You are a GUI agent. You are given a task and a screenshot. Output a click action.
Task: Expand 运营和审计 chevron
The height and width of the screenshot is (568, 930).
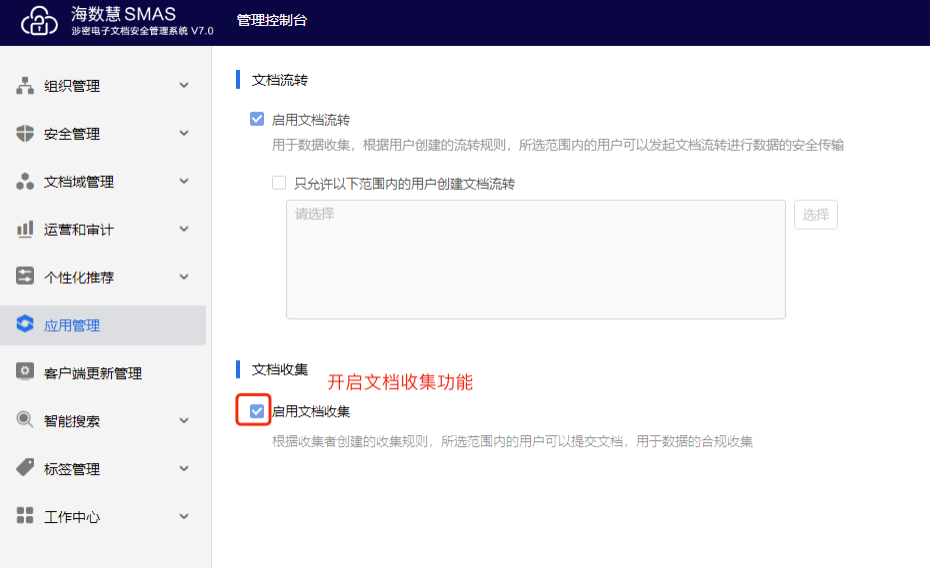tap(184, 229)
